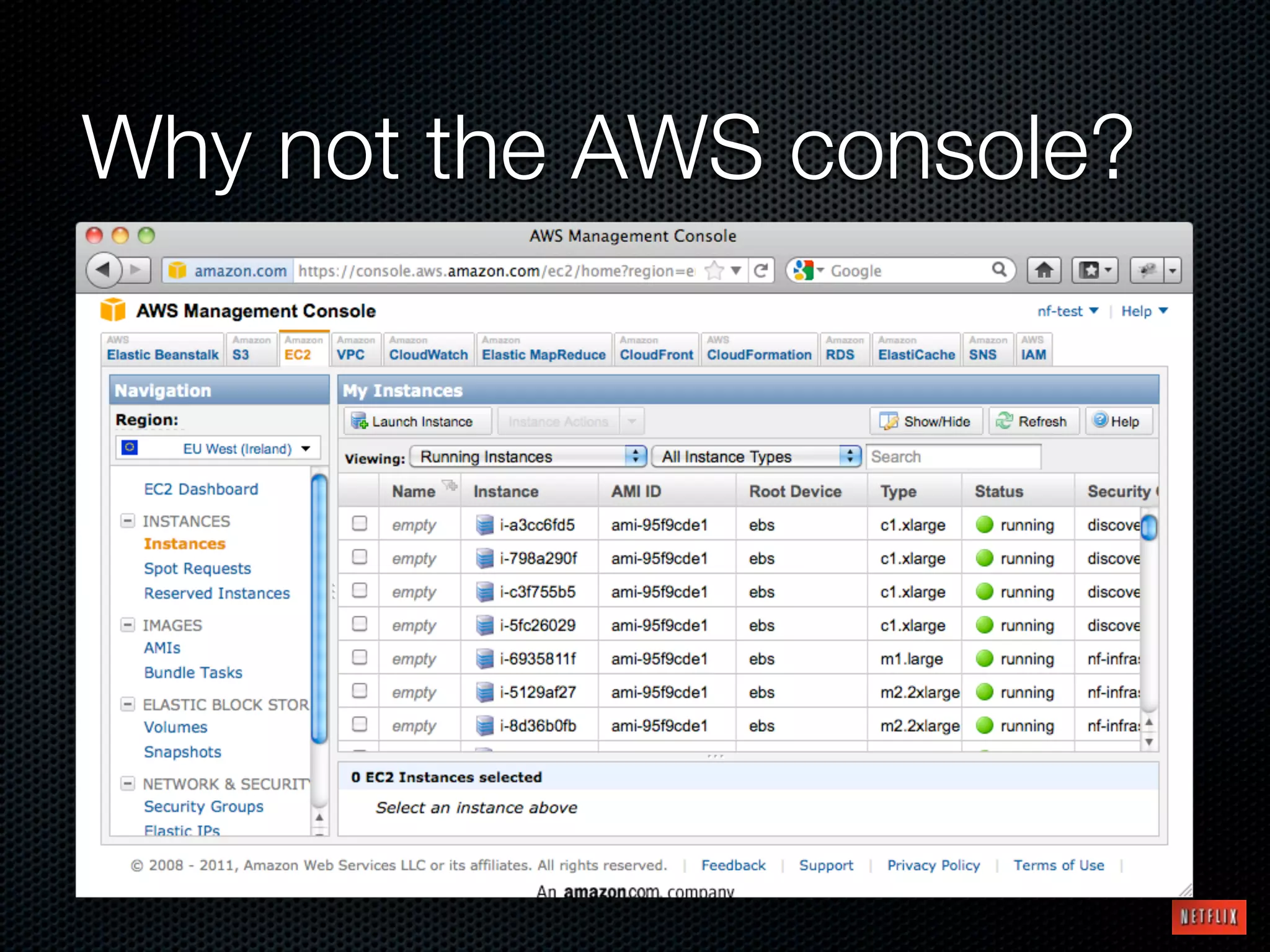Collapse the ELASTIC BLOCK STORE section
This screenshot has width=1270, height=952.
[x=127, y=704]
